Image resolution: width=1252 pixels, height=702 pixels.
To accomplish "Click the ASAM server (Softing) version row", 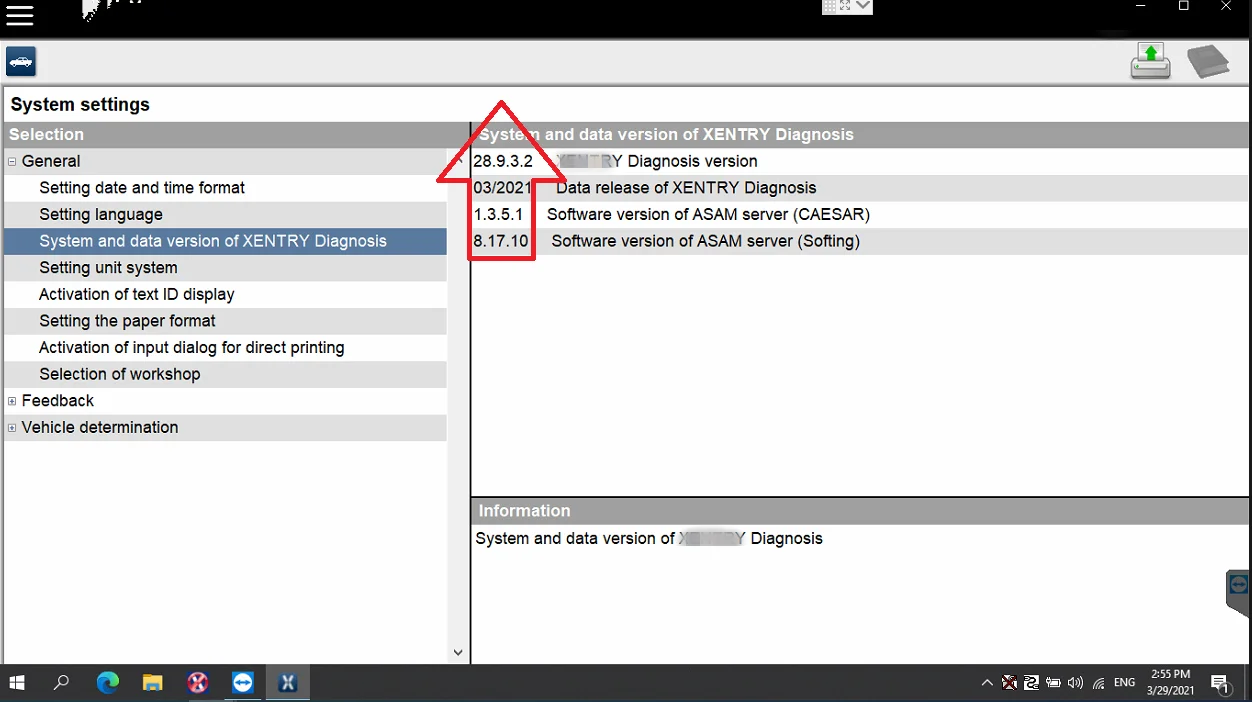I will pyautogui.click(x=860, y=241).
